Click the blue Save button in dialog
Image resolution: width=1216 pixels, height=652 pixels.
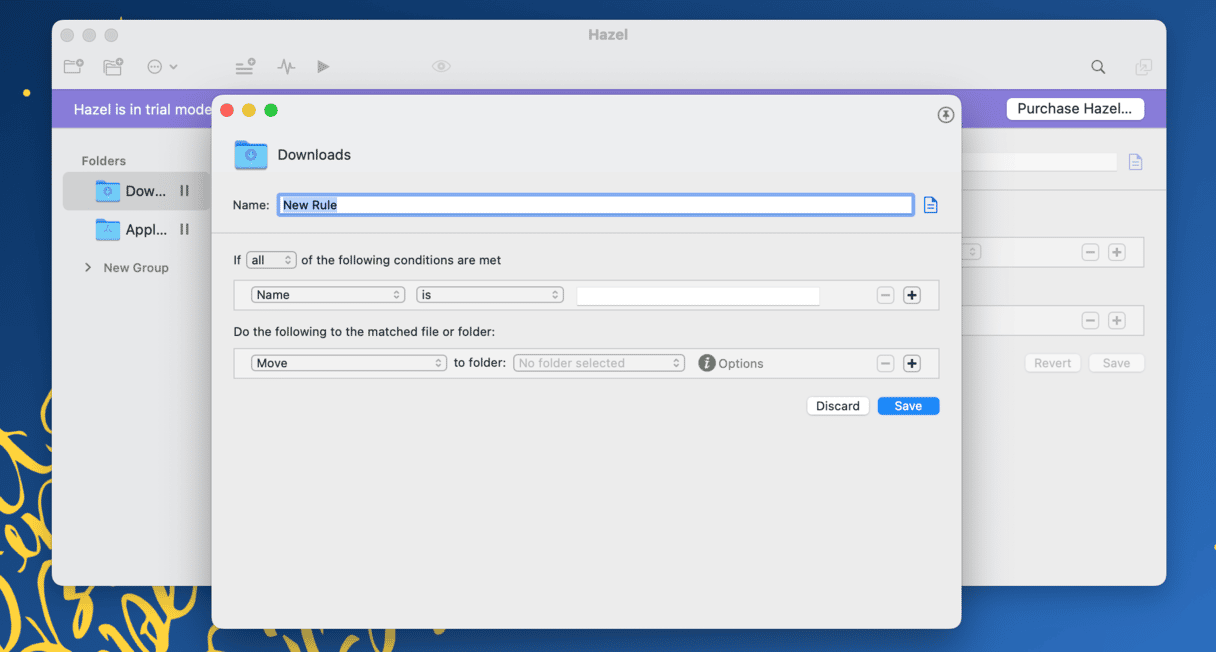[908, 406]
